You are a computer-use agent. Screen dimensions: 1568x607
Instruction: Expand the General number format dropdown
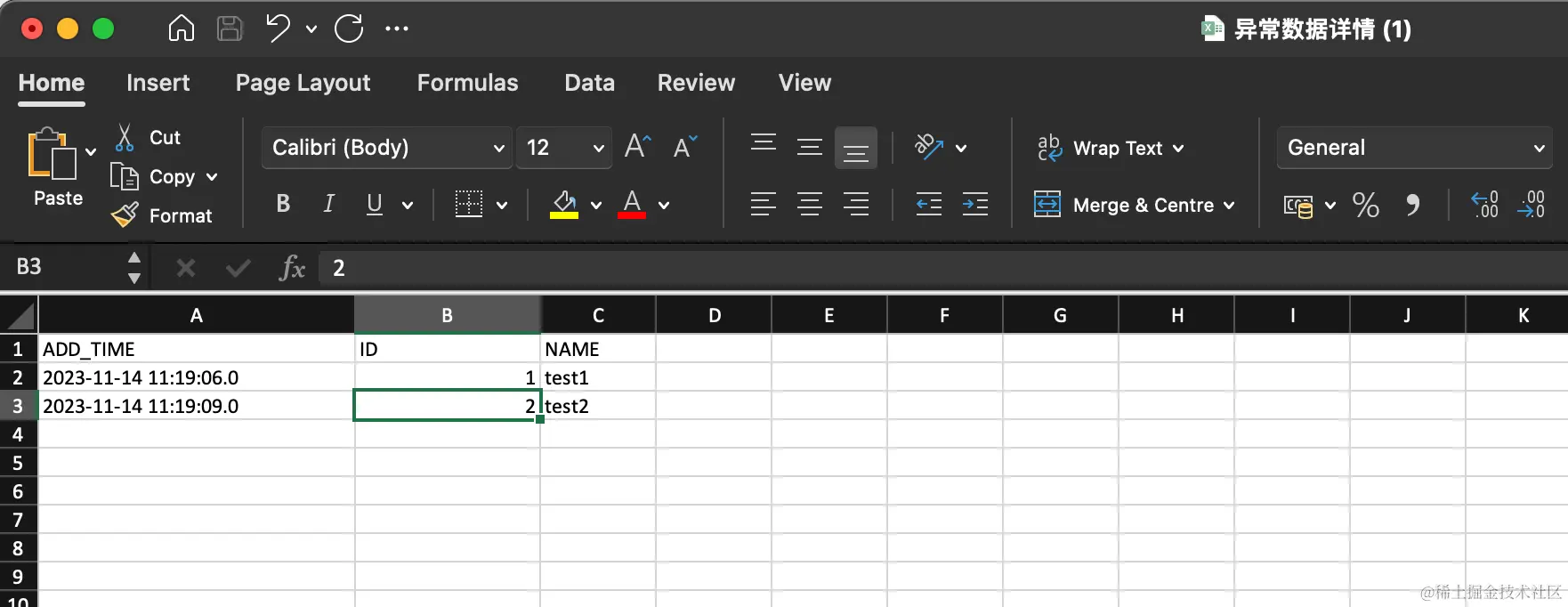tap(1539, 148)
